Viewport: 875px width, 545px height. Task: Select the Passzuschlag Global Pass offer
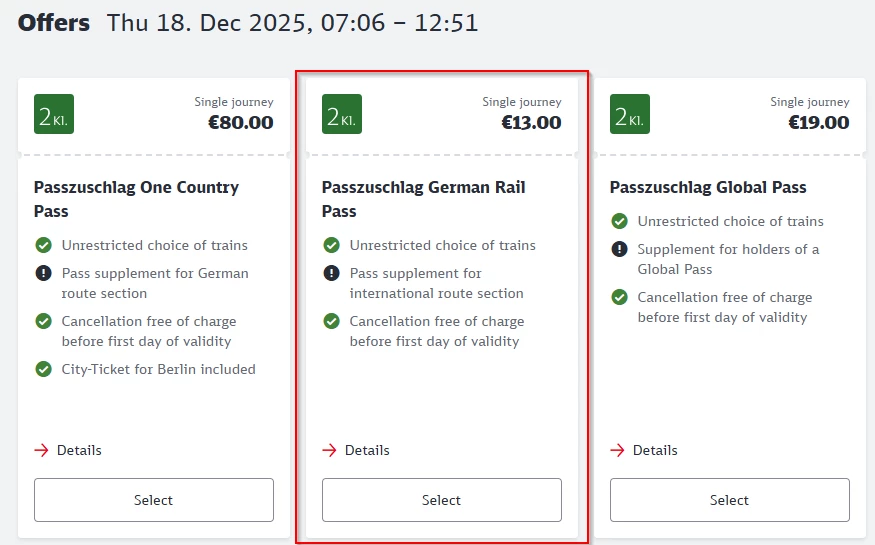point(729,500)
